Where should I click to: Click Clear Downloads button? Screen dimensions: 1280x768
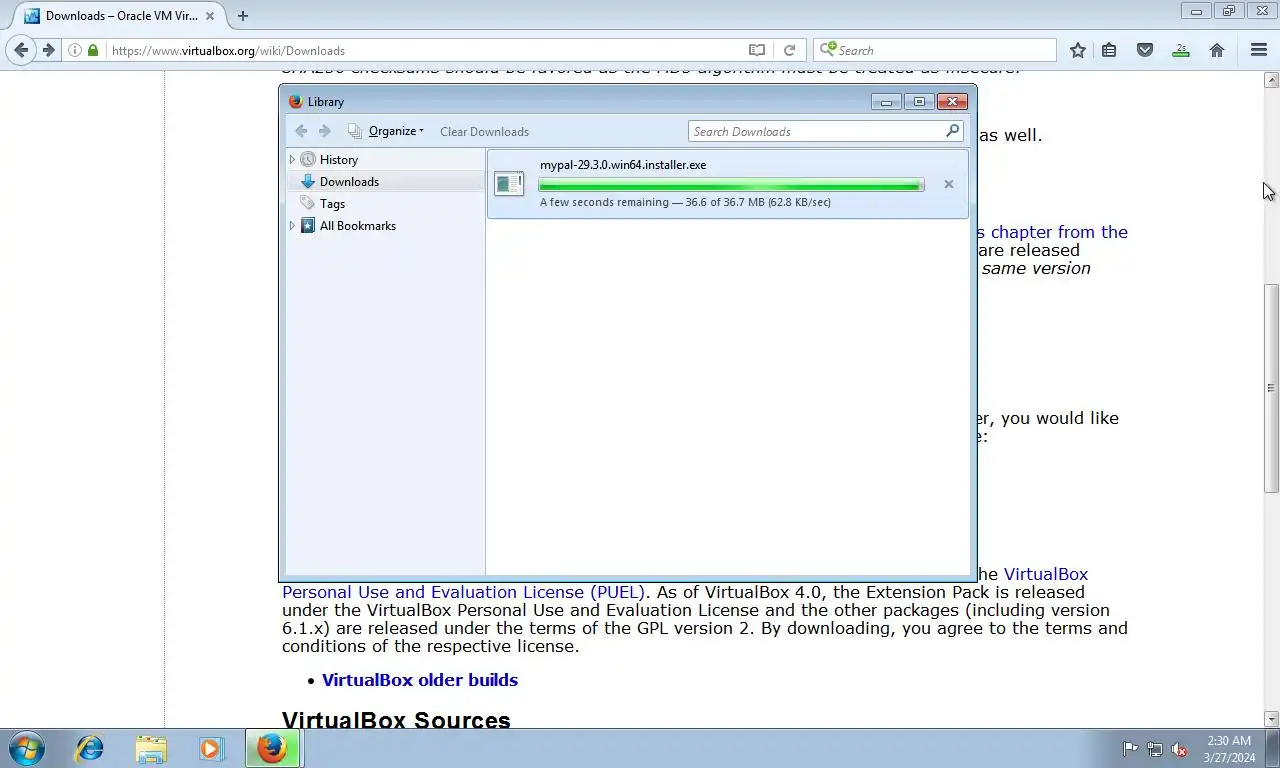point(484,131)
